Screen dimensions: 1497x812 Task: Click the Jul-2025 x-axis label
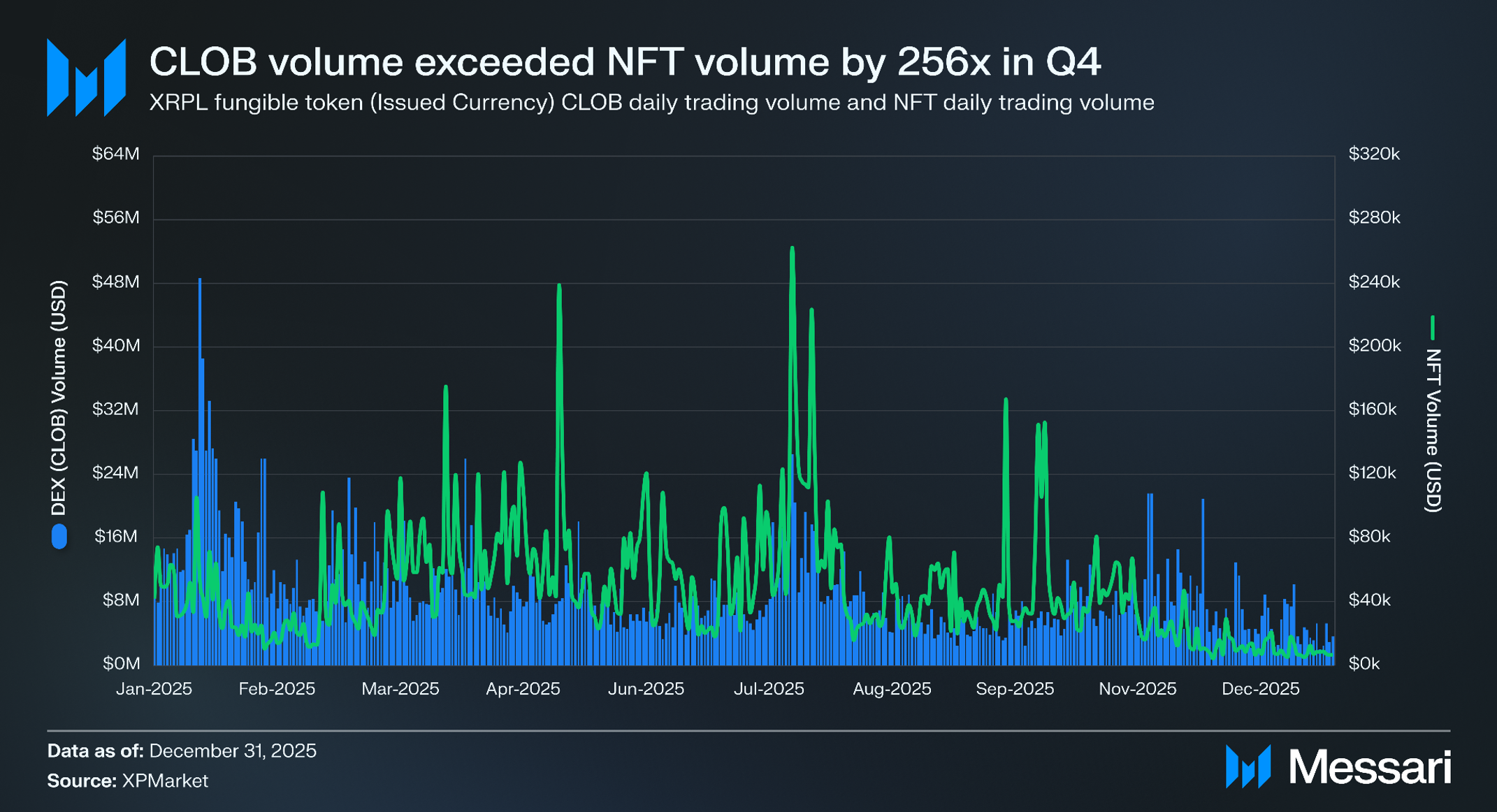(769, 689)
